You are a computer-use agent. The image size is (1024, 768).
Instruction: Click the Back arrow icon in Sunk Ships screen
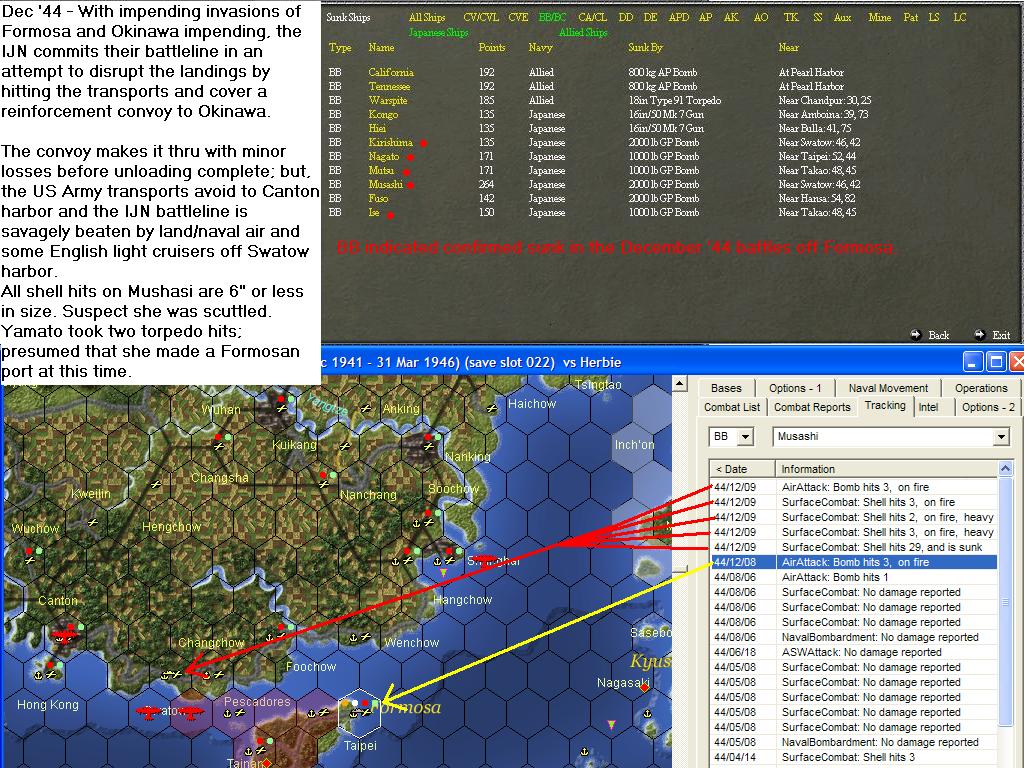pyautogui.click(x=916, y=334)
